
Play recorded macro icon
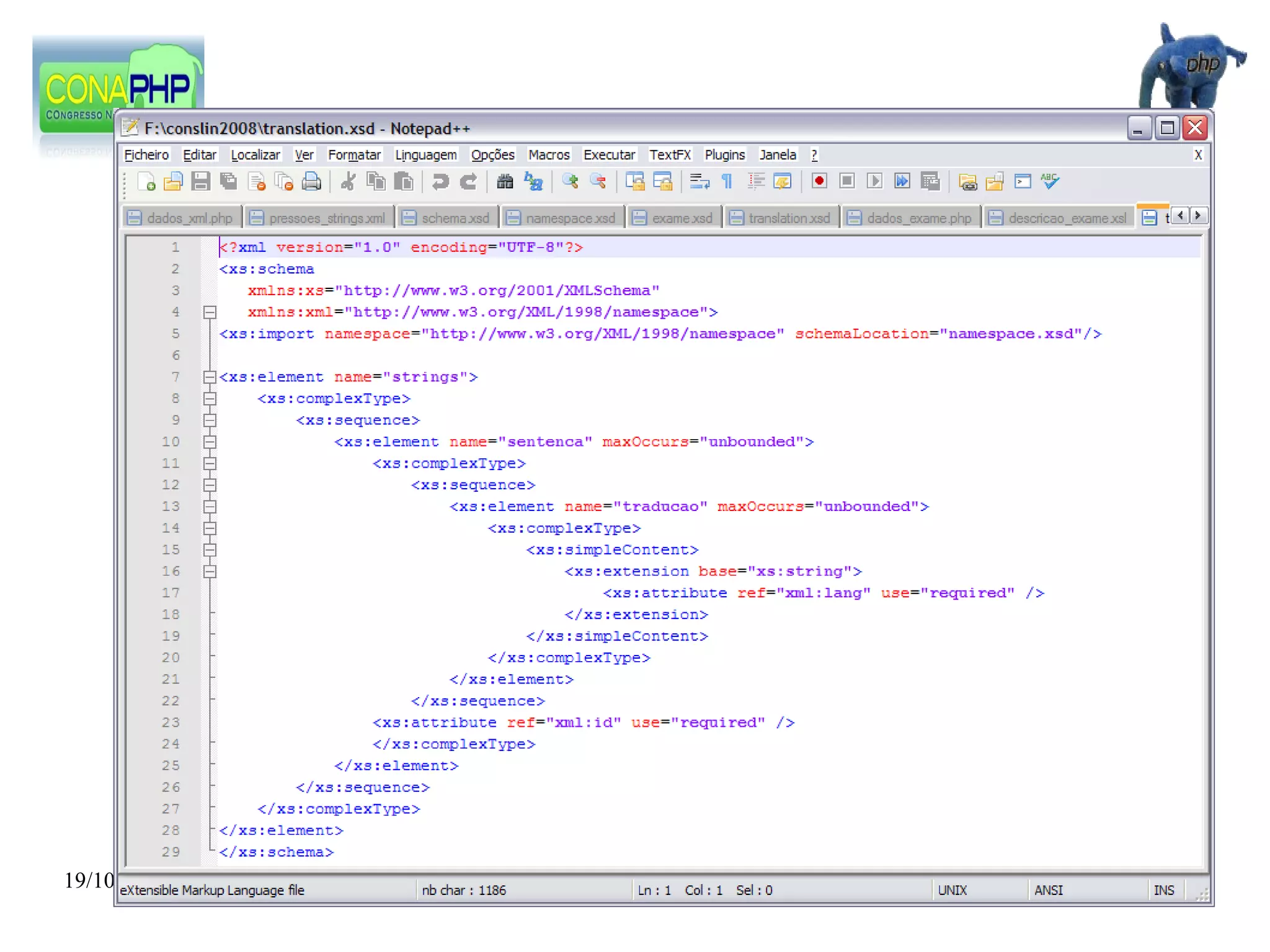[x=874, y=181]
